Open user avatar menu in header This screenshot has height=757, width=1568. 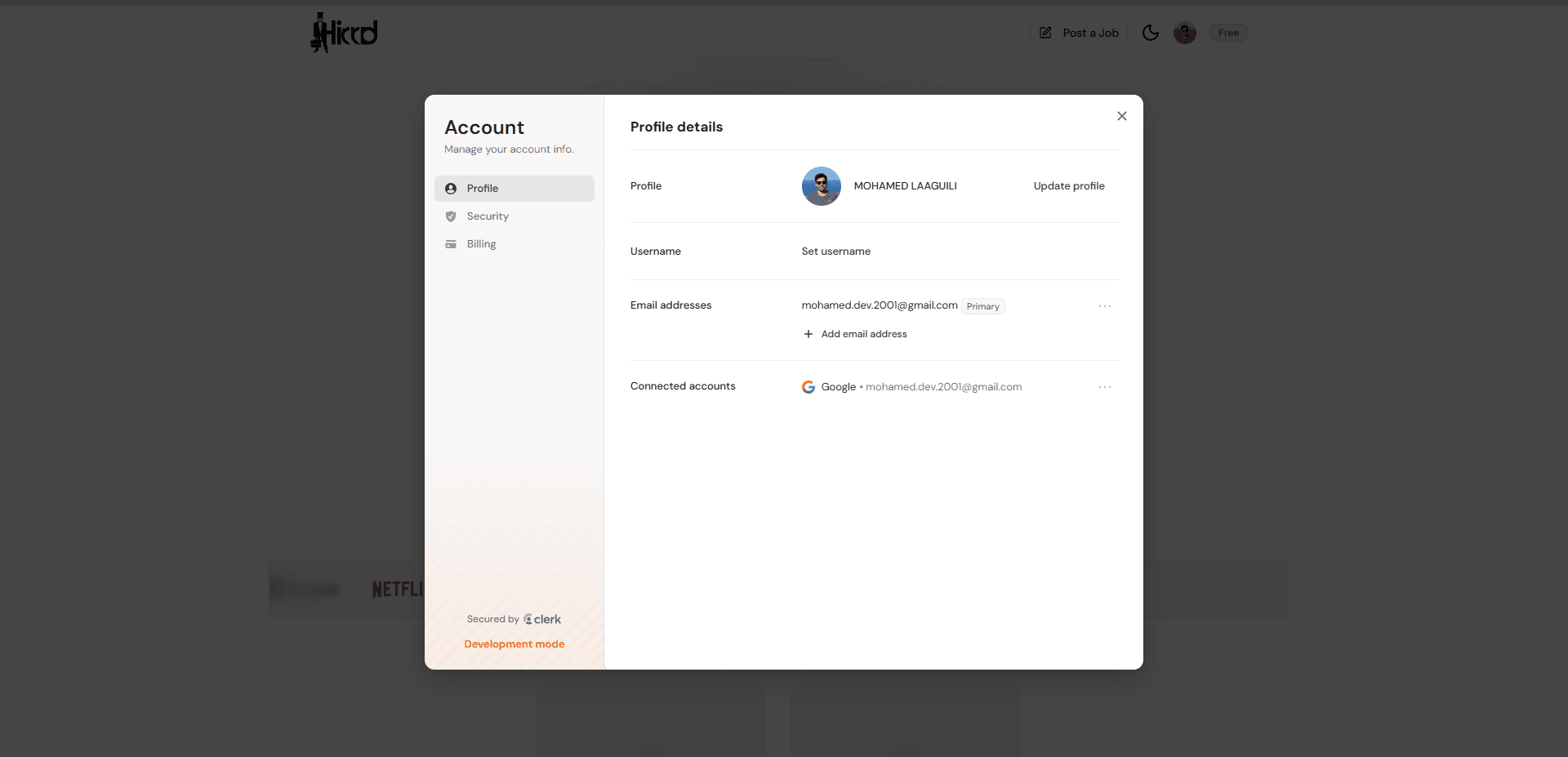1185,33
